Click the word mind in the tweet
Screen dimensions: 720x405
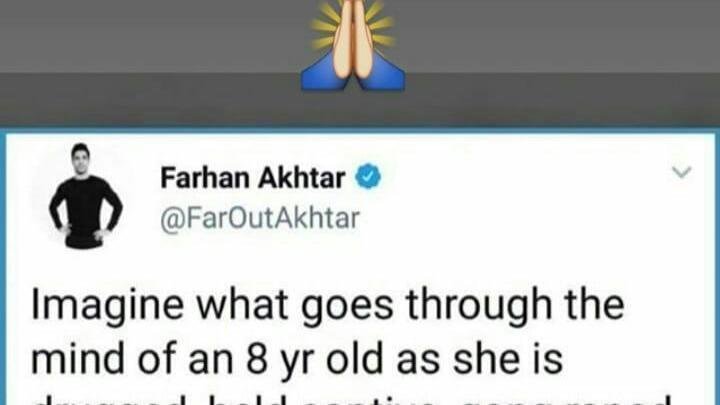[78, 358]
